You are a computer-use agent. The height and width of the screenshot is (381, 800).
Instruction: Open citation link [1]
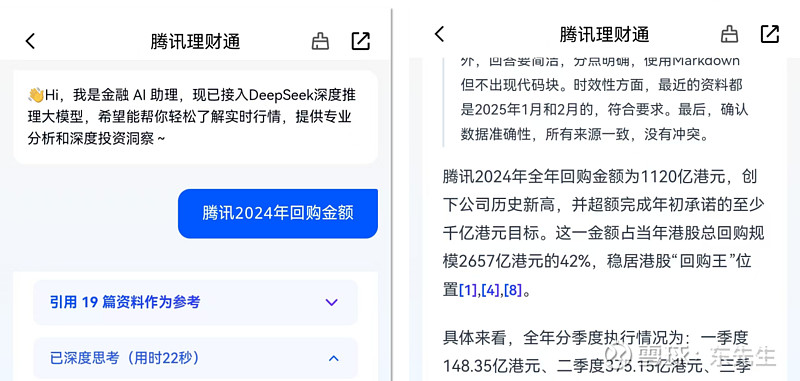click(x=468, y=291)
